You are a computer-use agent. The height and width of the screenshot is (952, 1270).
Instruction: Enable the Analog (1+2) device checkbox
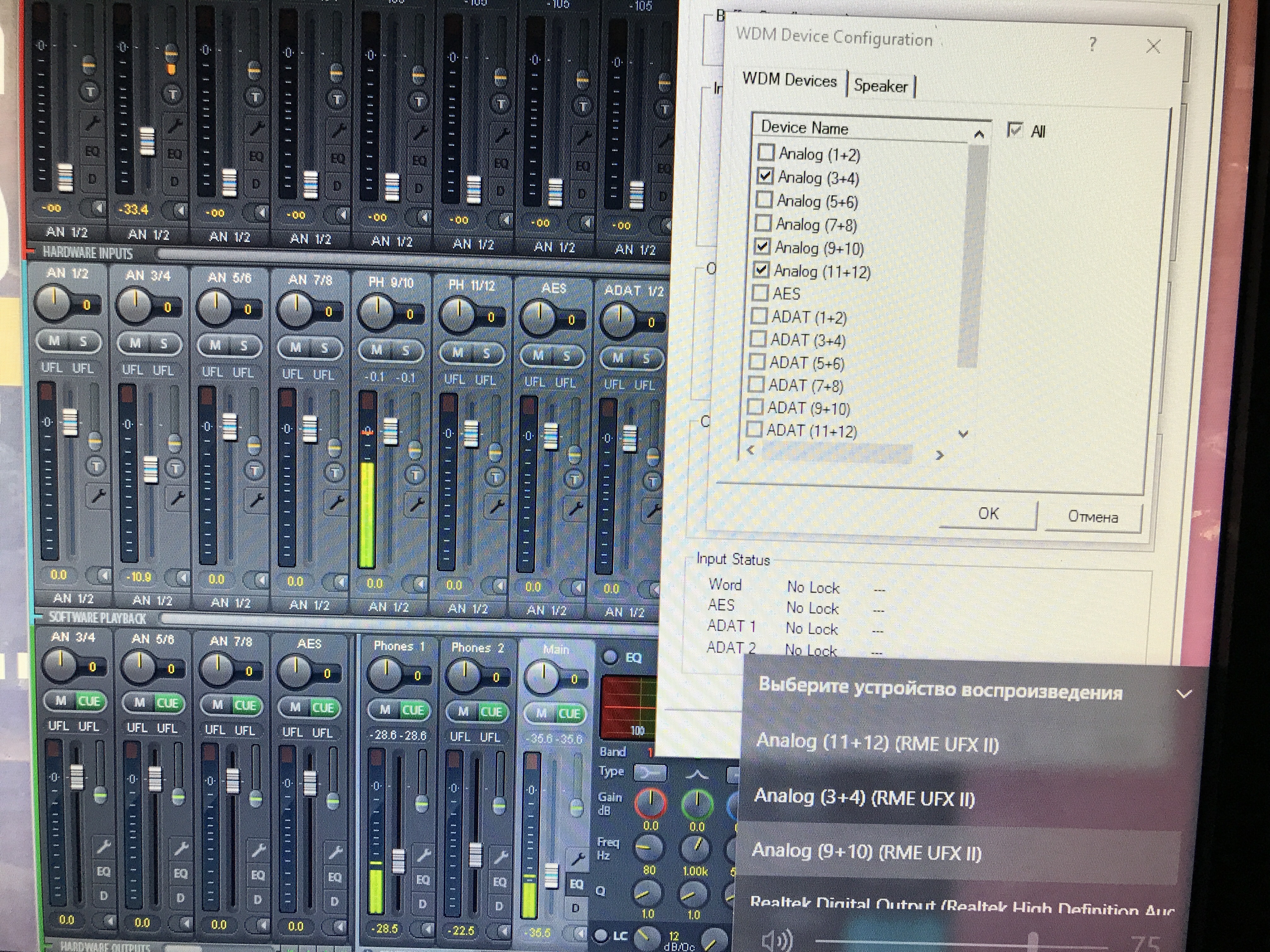click(x=766, y=153)
